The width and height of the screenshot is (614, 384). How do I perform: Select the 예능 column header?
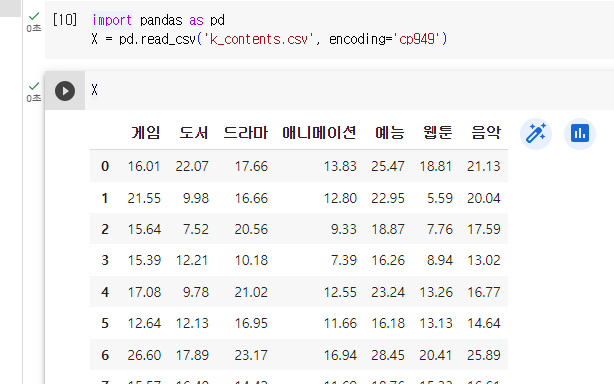(390, 133)
